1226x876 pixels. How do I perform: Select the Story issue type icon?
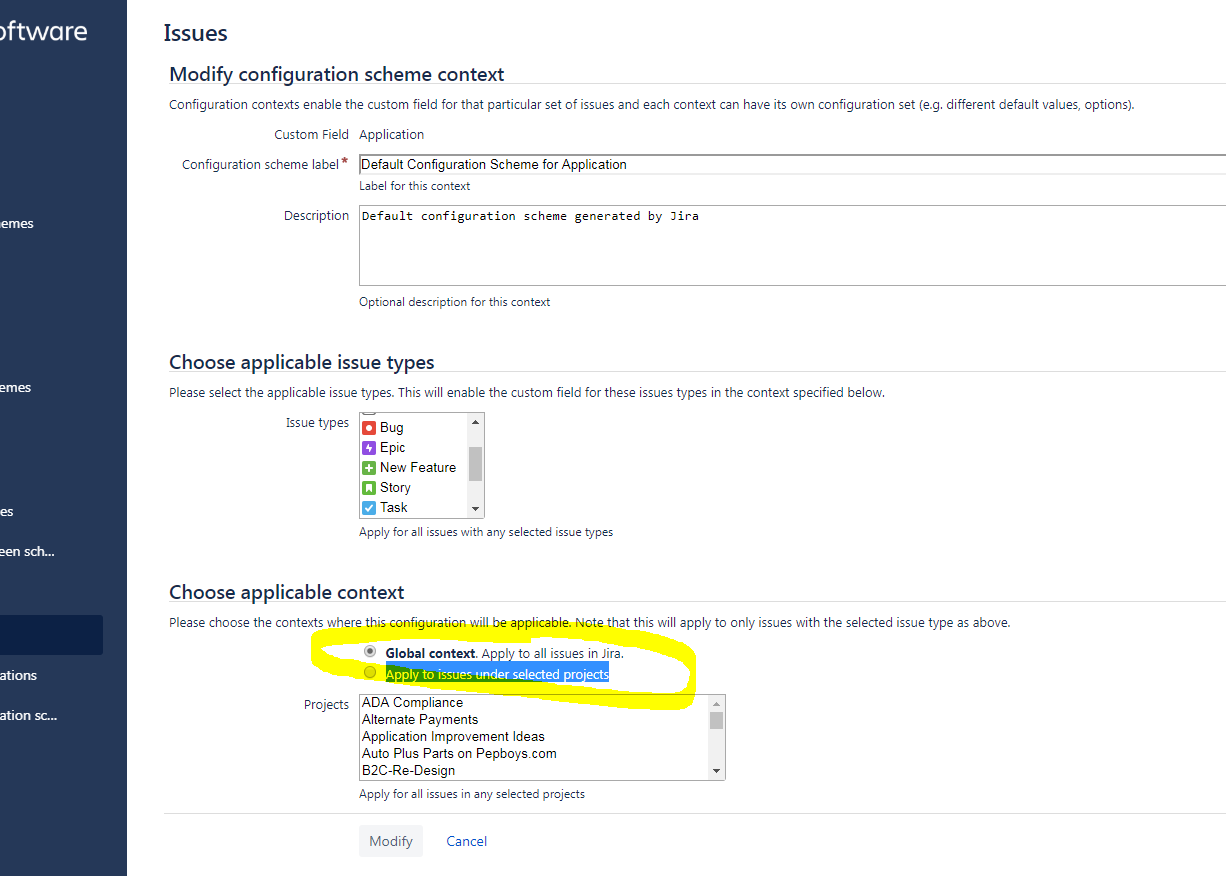coord(369,487)
